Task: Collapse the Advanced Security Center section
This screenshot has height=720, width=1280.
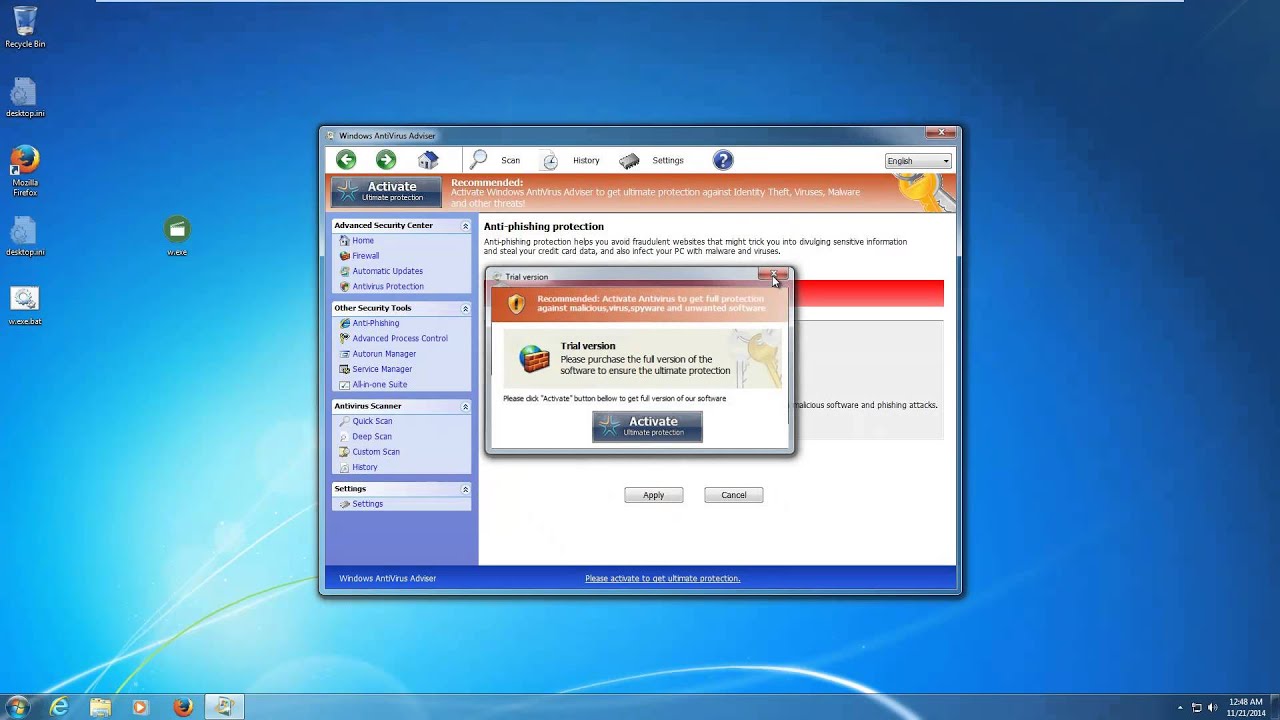Action: 465,226
